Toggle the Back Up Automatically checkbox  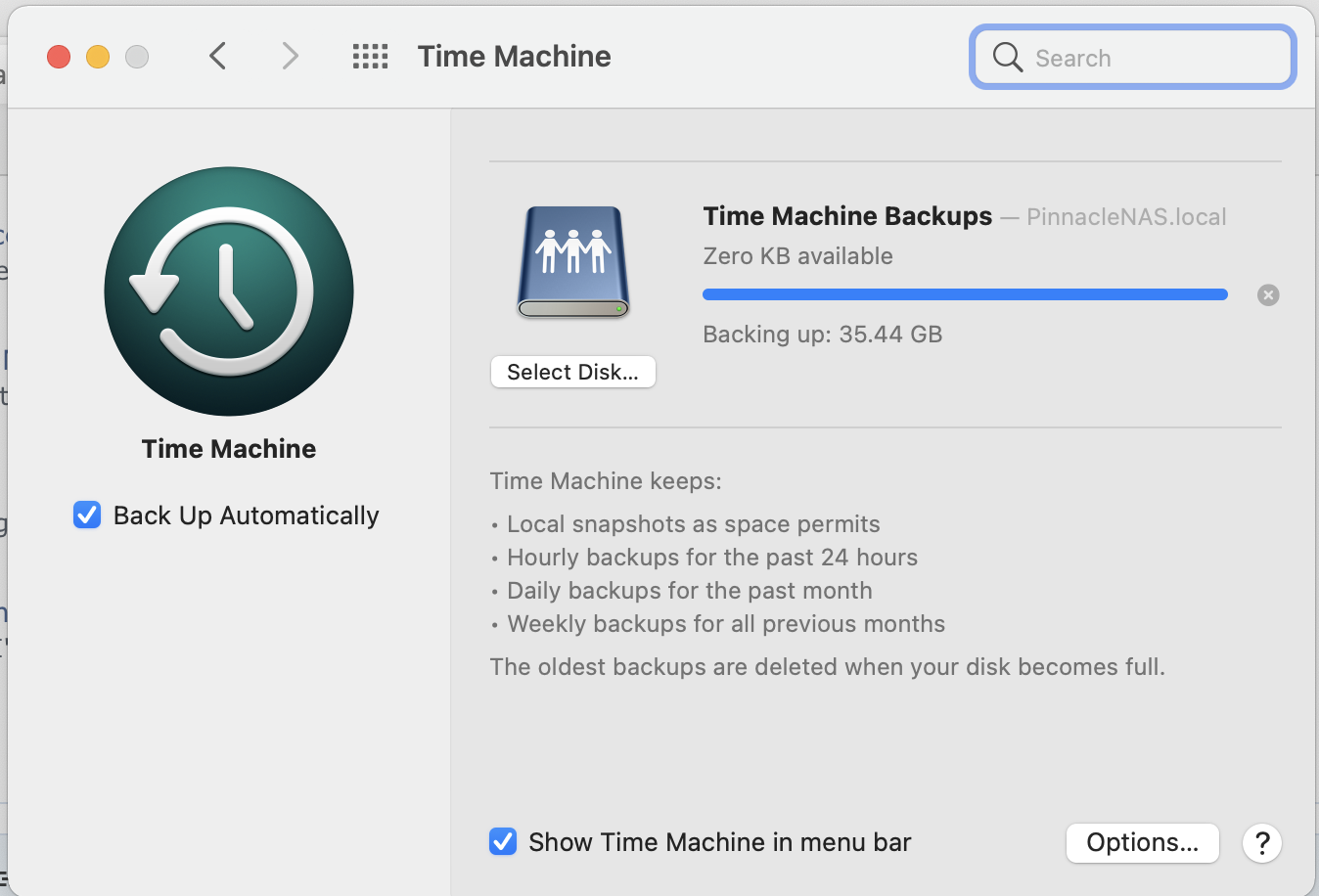click(87, 515)
